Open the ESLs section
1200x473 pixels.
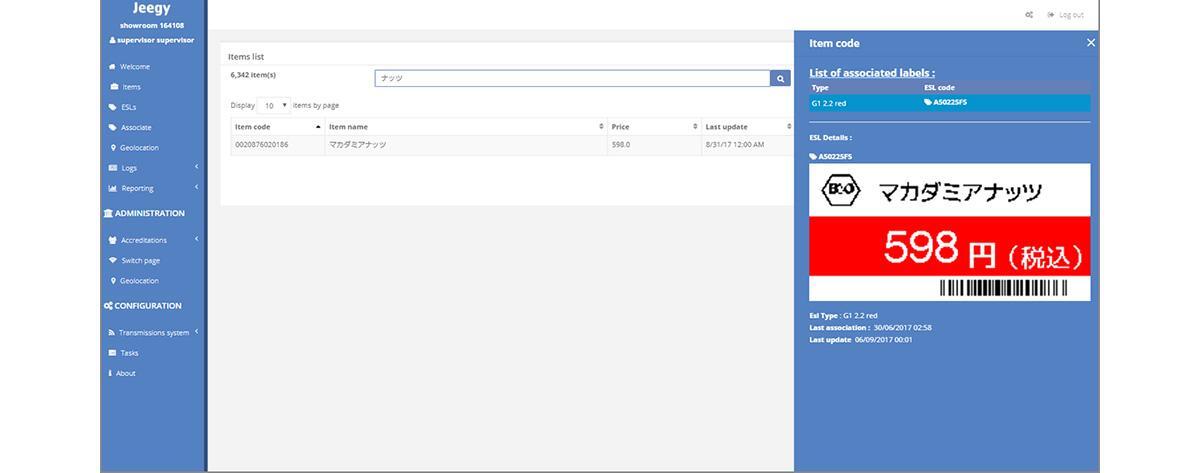click(x=128, y=107)
